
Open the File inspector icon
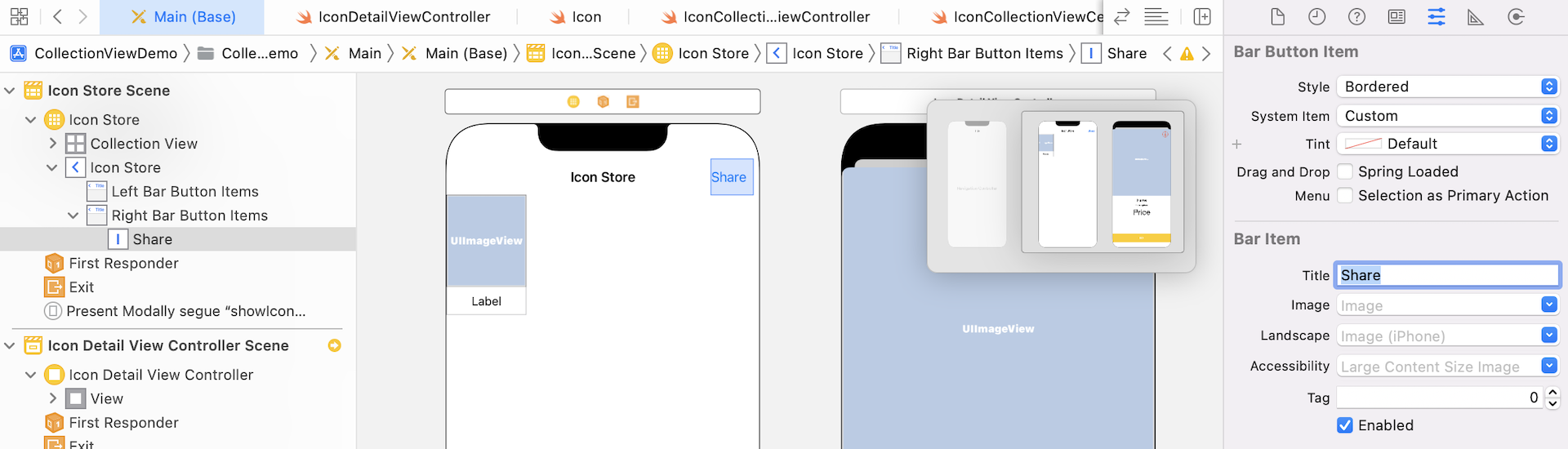pos(1278,17)
